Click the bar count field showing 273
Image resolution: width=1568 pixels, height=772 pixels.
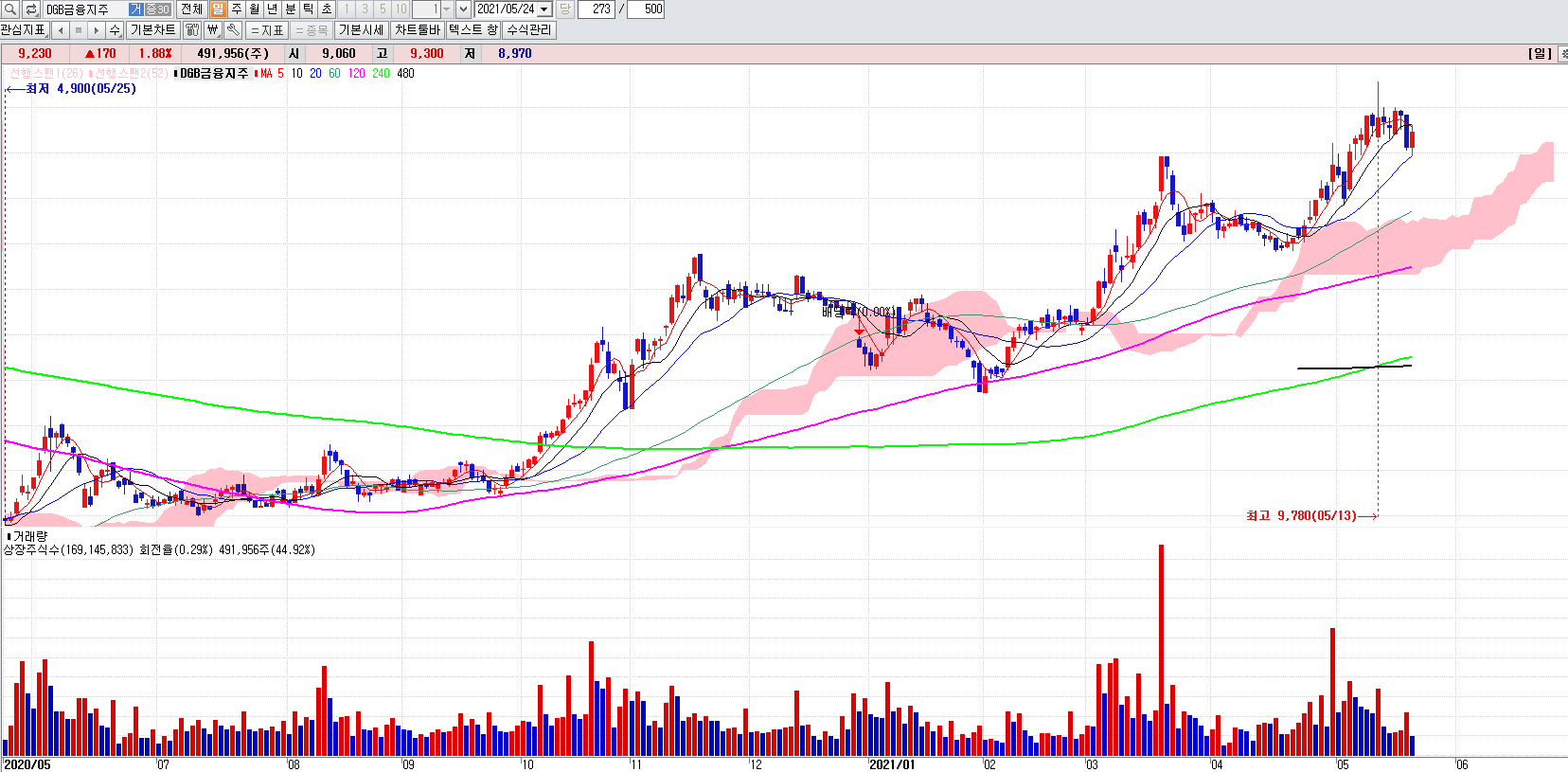click(596, 9)
